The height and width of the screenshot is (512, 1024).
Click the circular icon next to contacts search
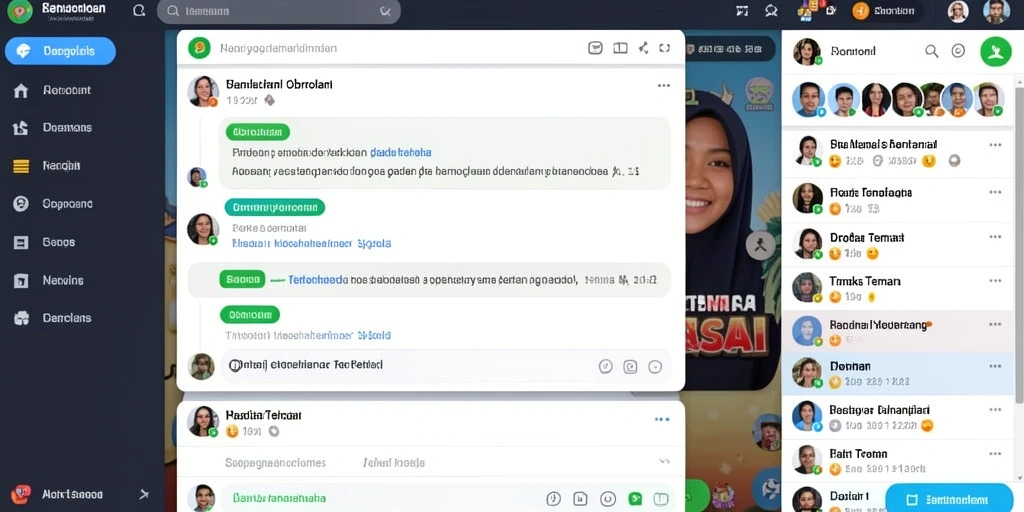[x=958, y=51]
